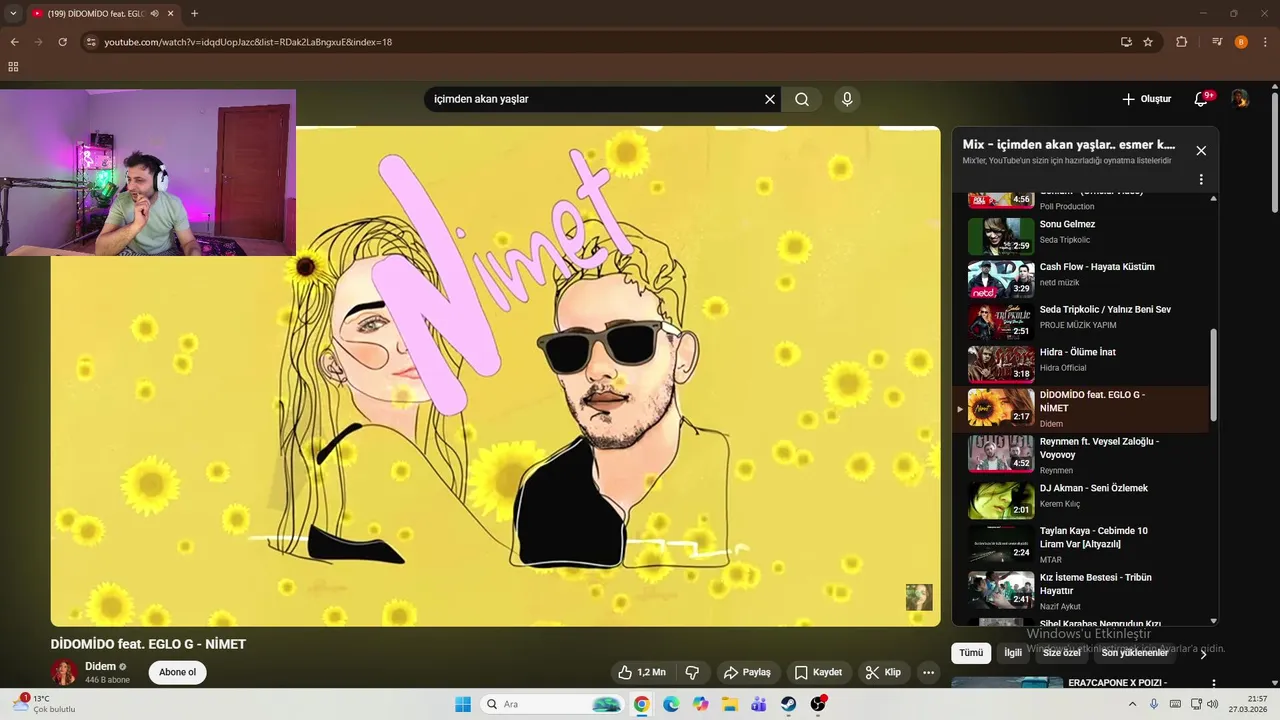
Task: Open Windows Start menu
Action: tap(463, 704)
